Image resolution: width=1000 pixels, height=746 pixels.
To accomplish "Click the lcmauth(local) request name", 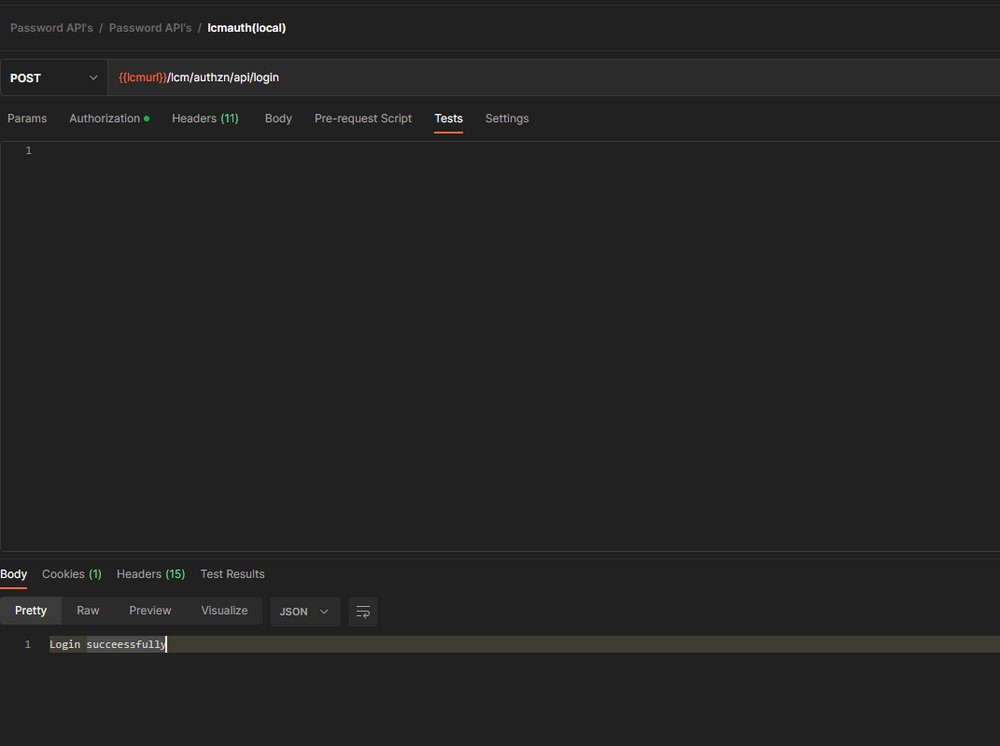I will (x=246, y=28).
